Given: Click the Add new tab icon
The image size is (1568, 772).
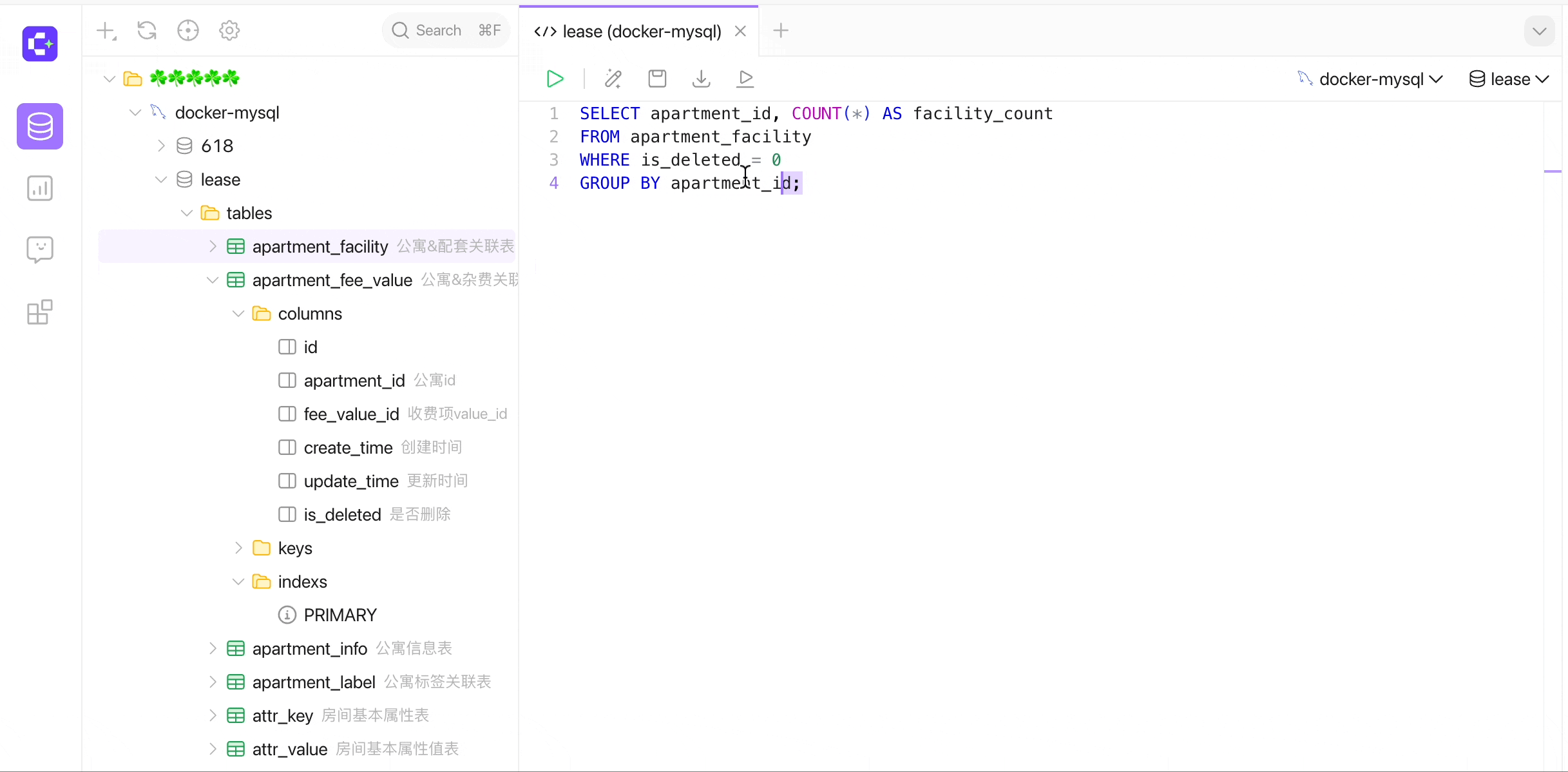Looking at the screenshot, I should (x=781, y=31).
